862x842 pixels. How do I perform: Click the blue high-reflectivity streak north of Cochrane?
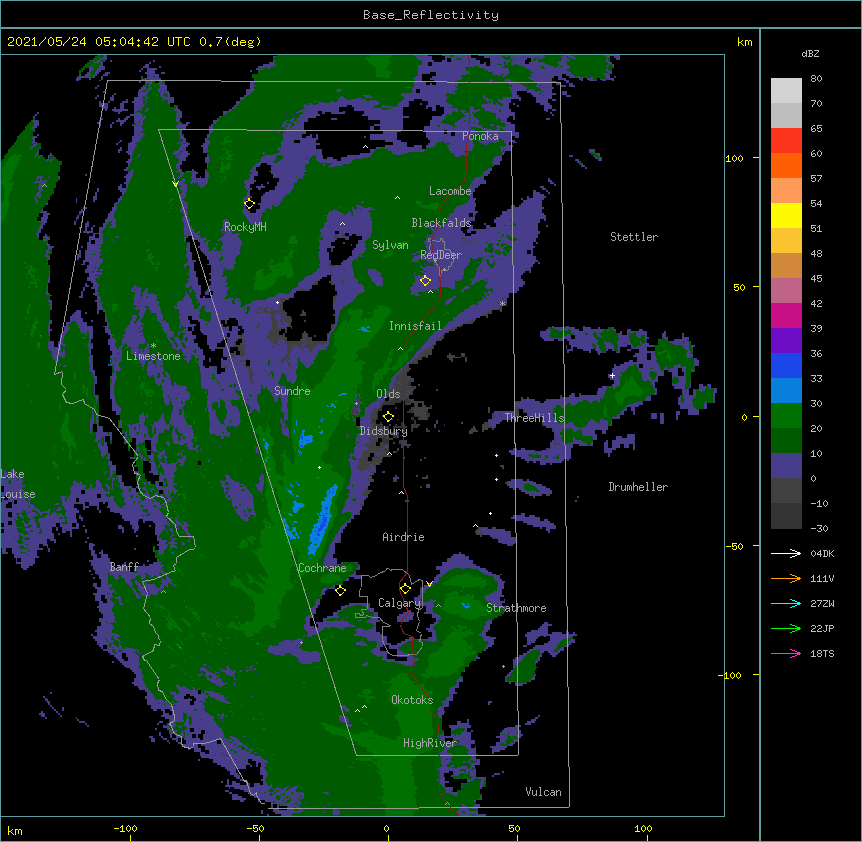[x=322, y=519]
